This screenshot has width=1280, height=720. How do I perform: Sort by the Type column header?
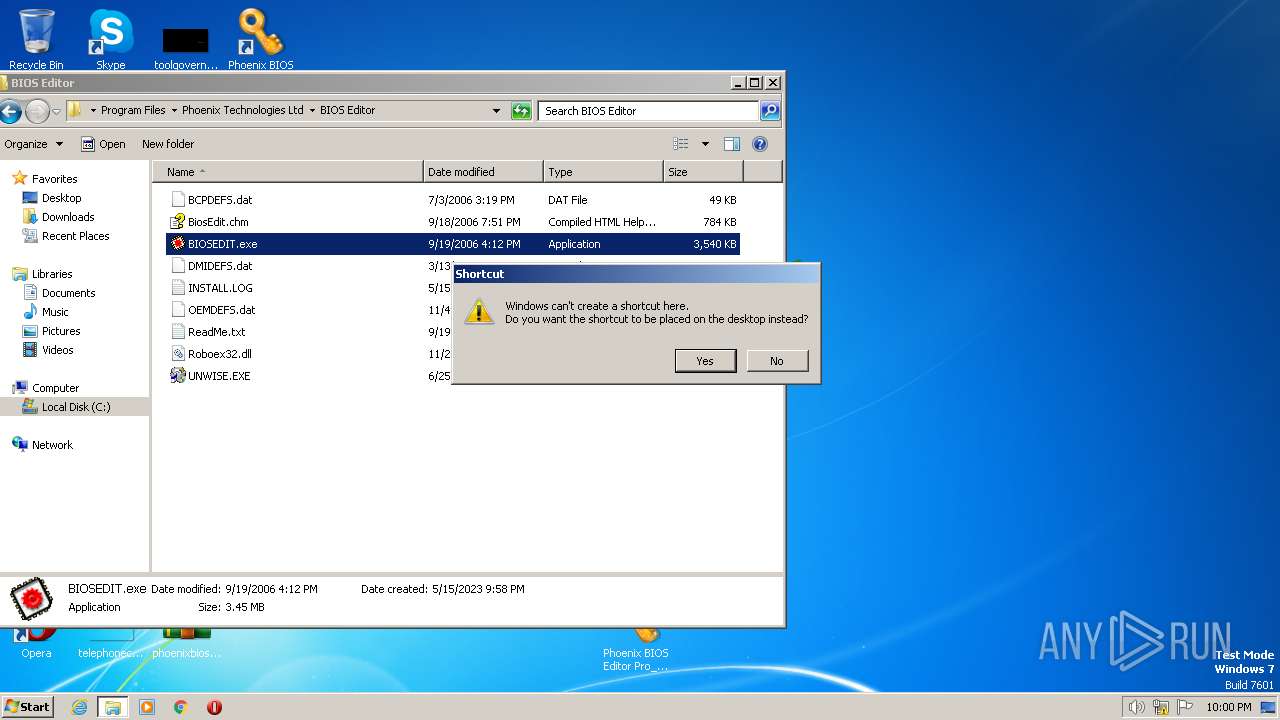tap(603, 172)
